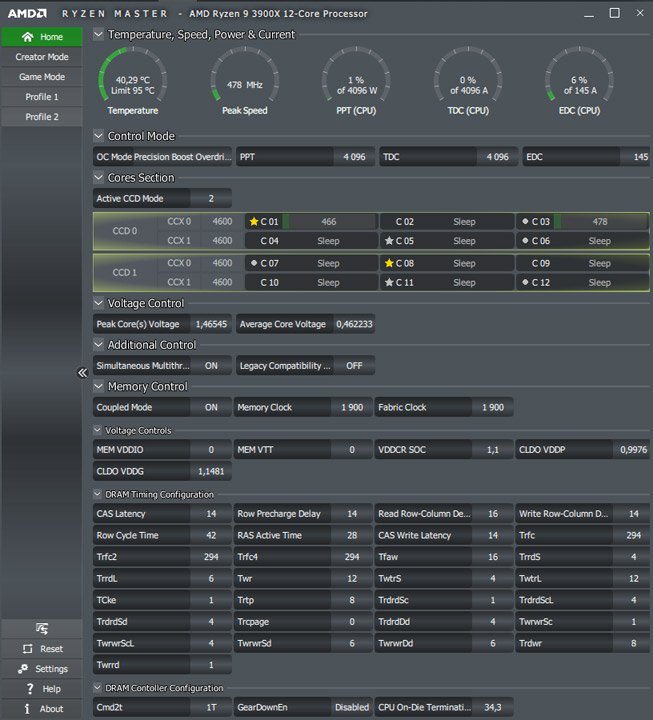Select the CCD 0 block

click(125, 231)
